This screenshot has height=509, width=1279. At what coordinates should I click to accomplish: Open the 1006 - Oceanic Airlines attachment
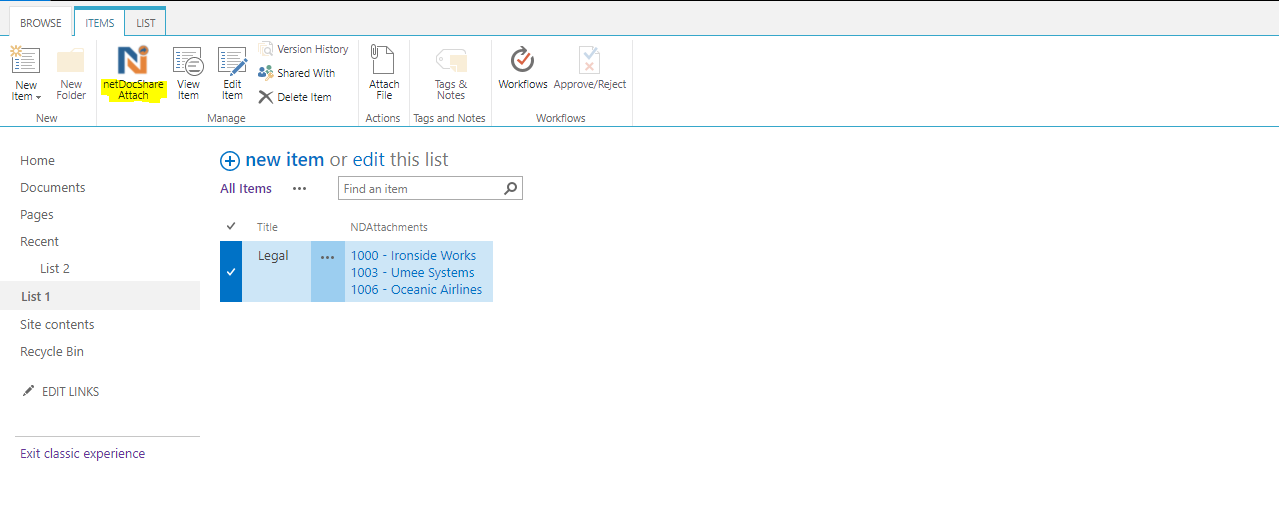(416, 290)
